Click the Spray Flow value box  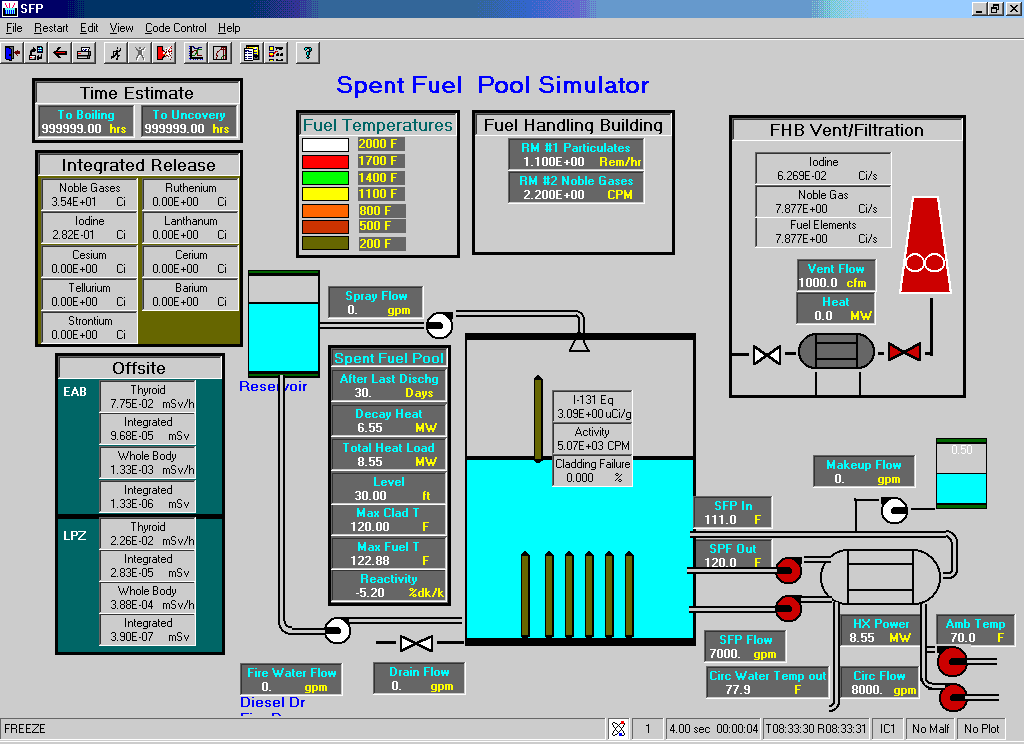[x=374, y=300]
